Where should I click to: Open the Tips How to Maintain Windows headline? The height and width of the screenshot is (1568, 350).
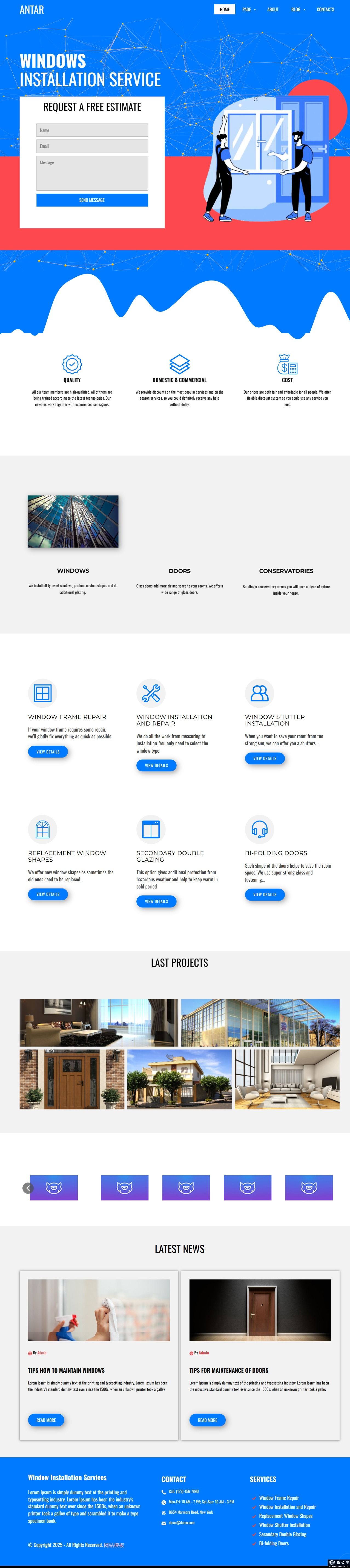pyautogui.click(x=66, y=1370)
